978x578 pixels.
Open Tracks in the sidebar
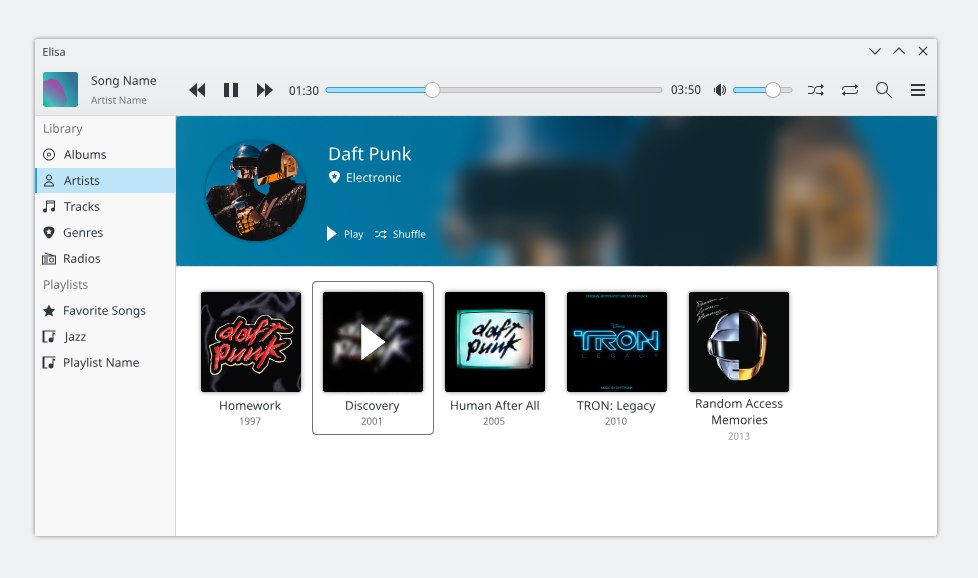pyautogui.click(x=105, y=206)
